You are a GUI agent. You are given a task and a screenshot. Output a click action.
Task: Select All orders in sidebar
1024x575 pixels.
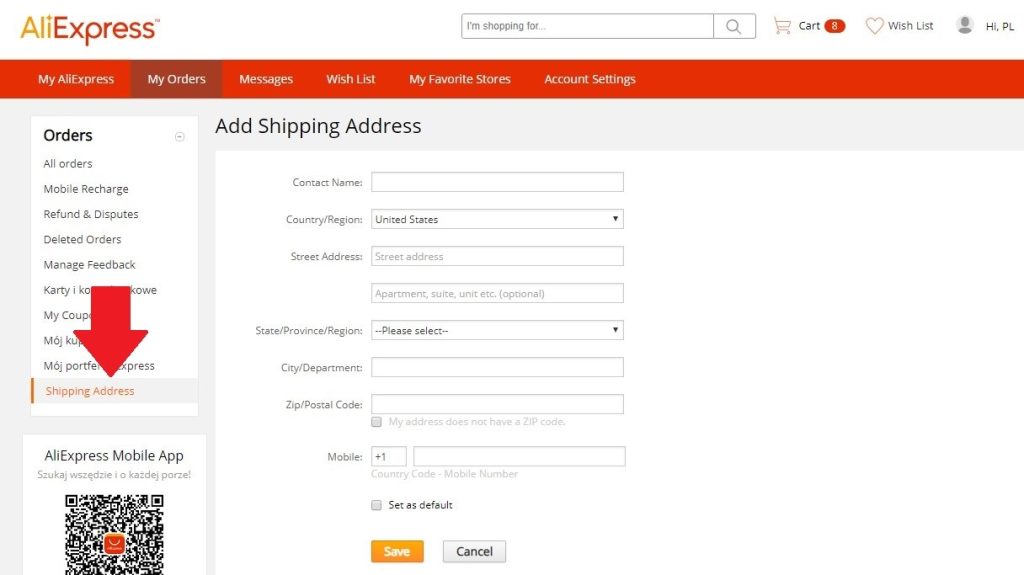68,163
